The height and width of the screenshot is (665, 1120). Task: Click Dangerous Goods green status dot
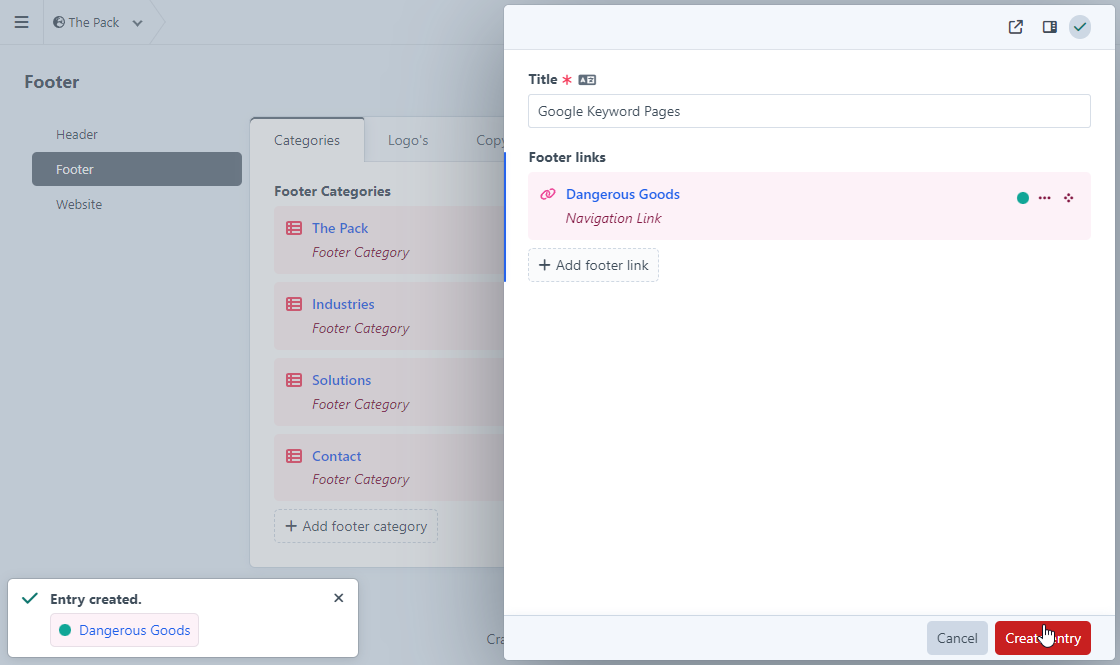click(x=1022, y=198)
